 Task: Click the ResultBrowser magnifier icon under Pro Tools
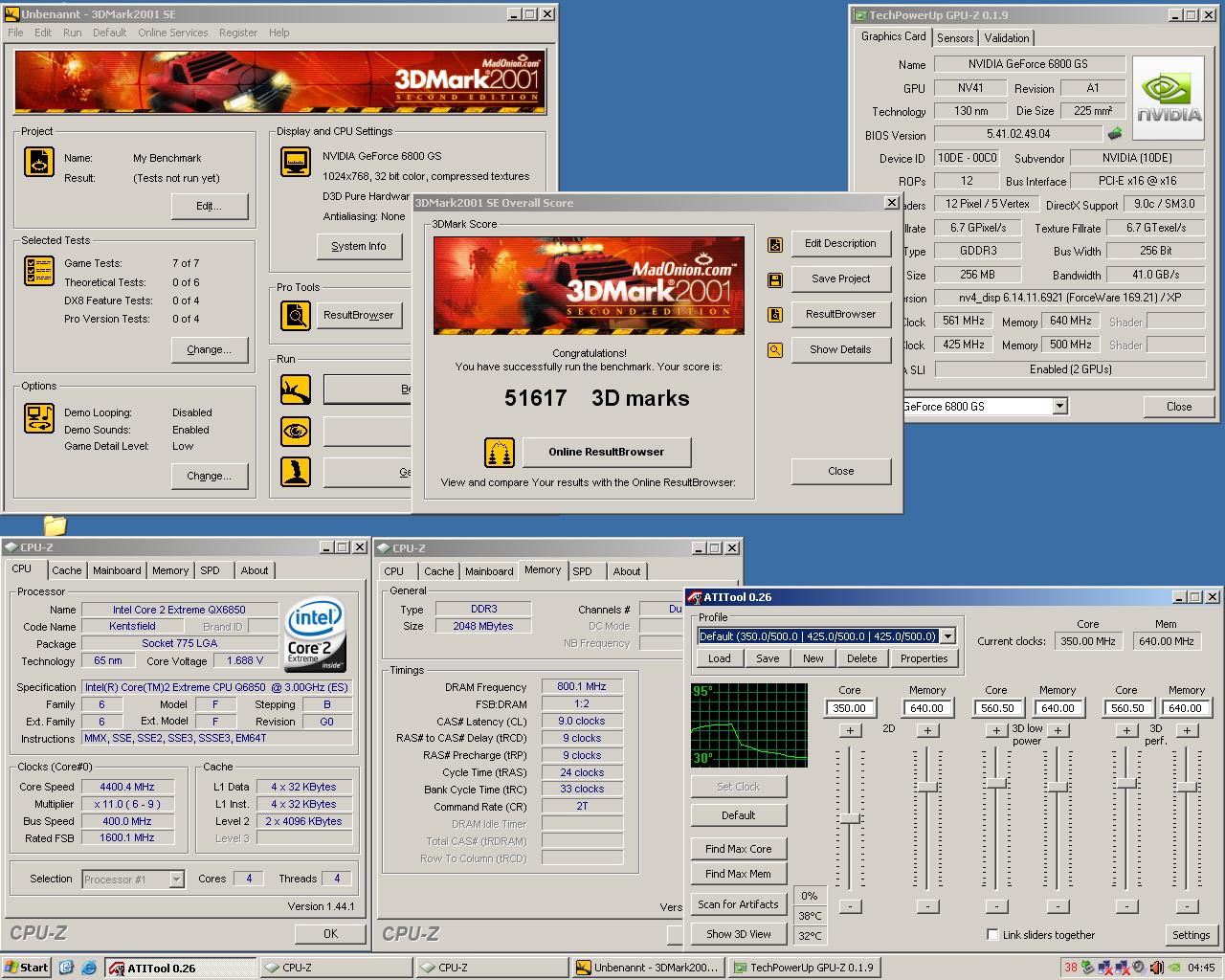pos(295,315)
